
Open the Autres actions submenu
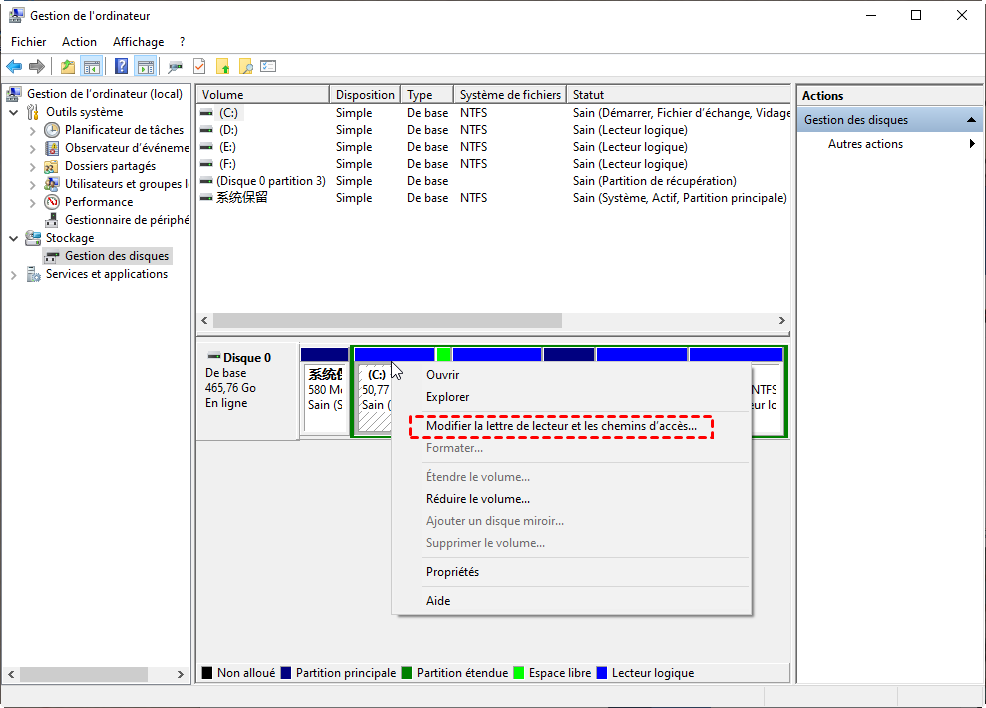pos(890,144)
